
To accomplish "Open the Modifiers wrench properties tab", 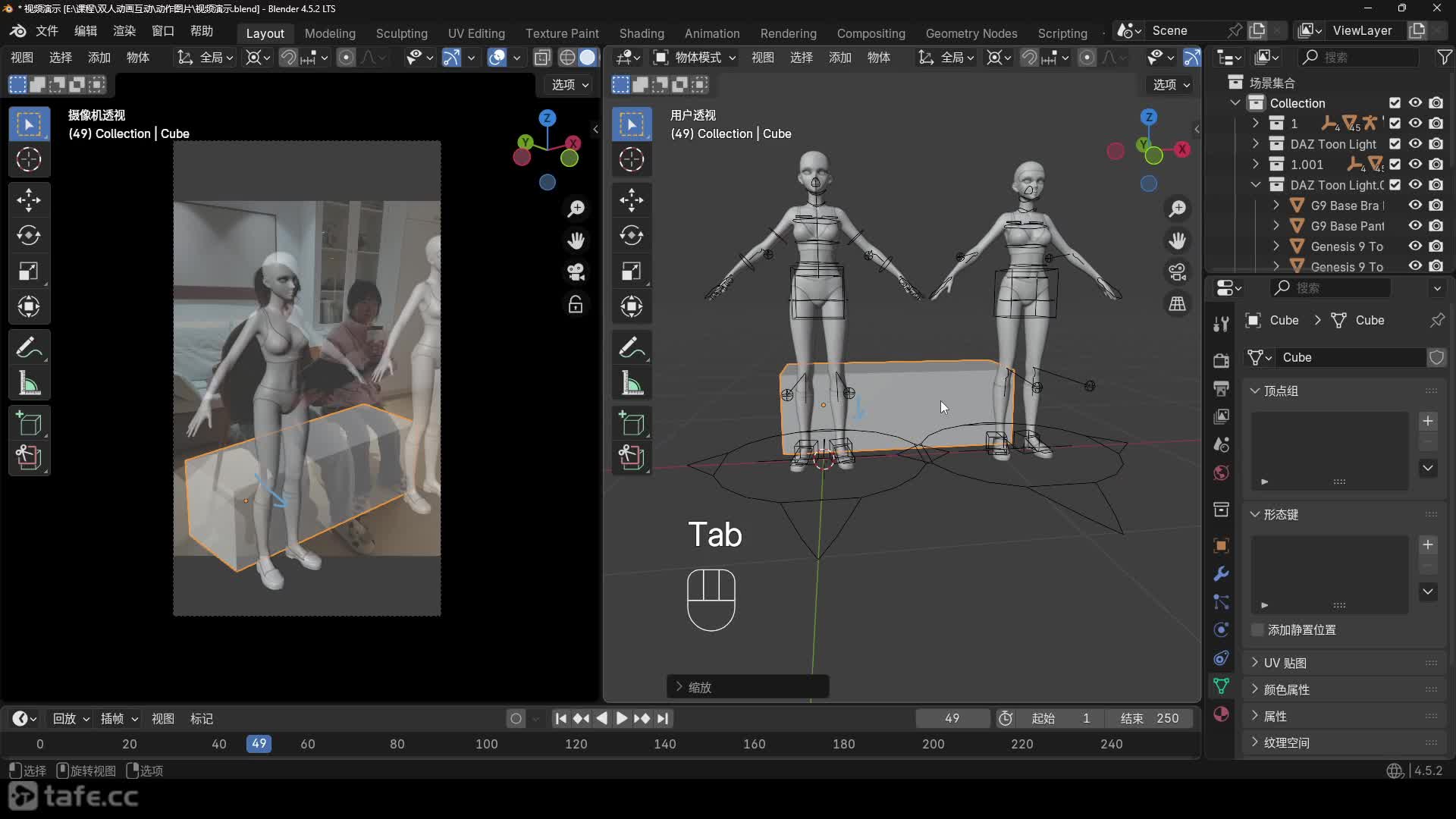I will point(1221,574).
